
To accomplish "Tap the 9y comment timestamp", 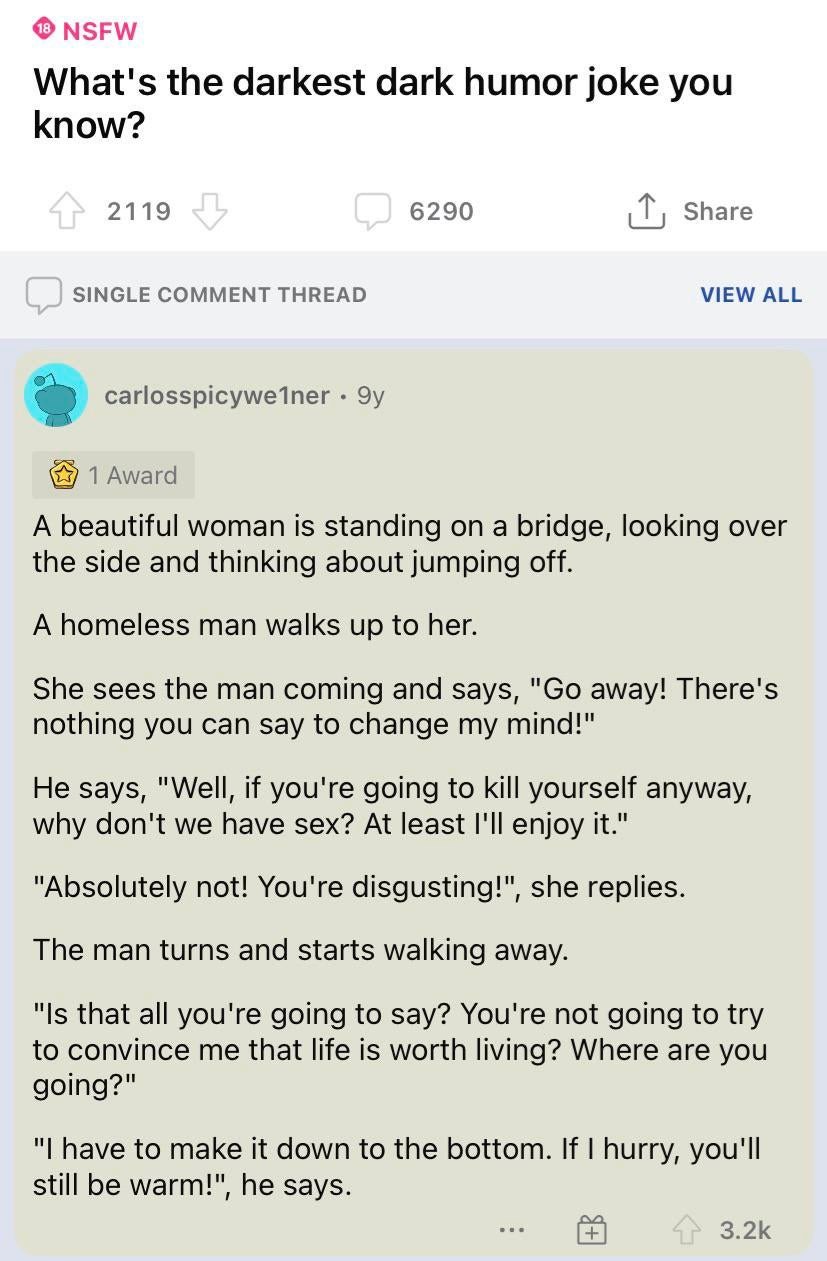I will coord(370,395).
